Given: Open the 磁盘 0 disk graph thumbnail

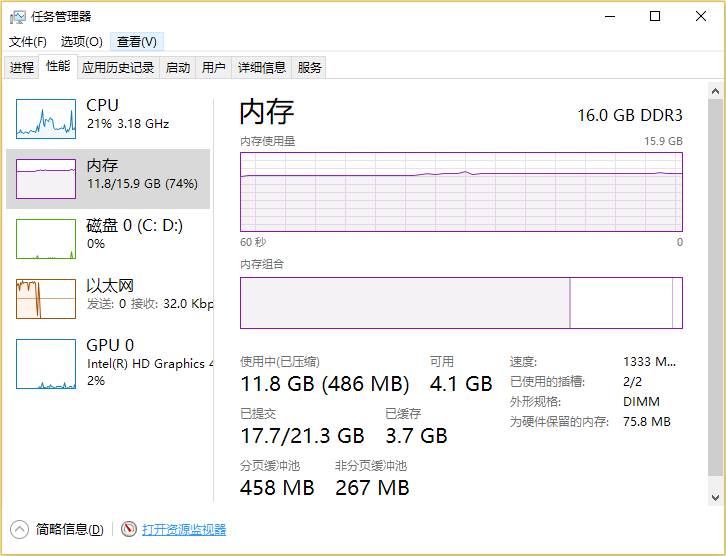Looking at the screenshot, I should (x=46, y=239).
